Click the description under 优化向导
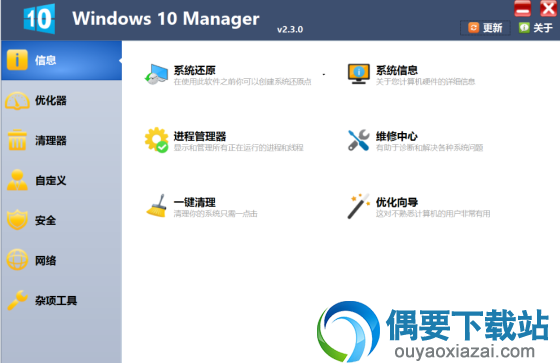Screen dimensions: 560x363 pos(433,214)
